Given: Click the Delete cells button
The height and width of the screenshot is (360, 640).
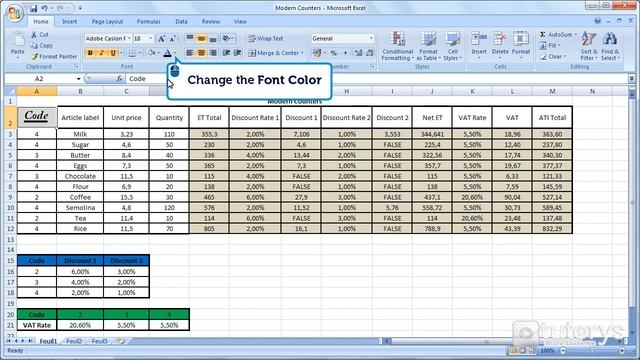Looking at the screenshot, I should 500,46.
